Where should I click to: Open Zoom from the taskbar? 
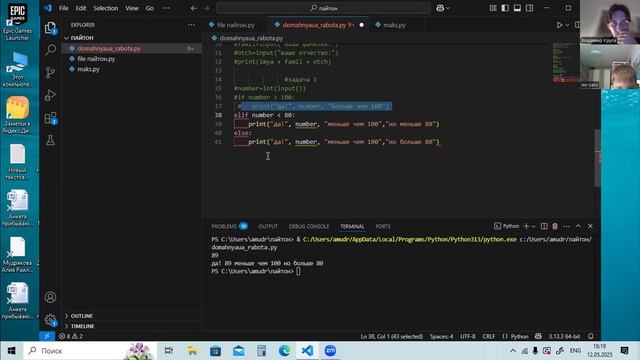330,351
